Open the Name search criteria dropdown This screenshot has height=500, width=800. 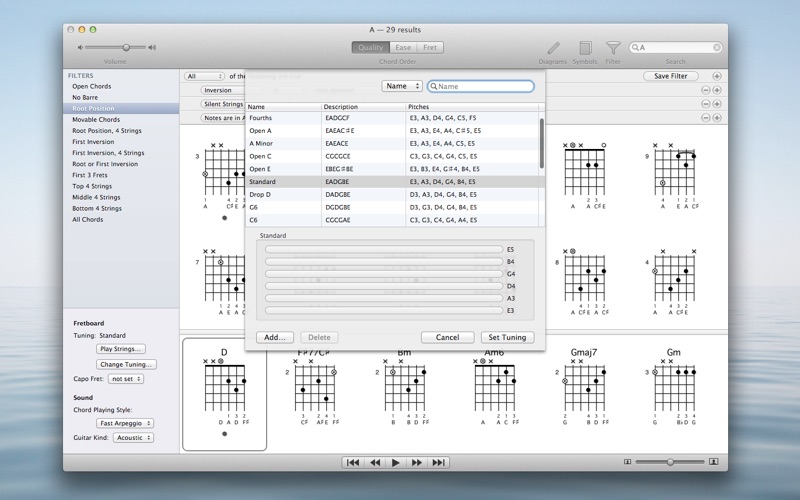pyautogui.click(x=402, y=86)
